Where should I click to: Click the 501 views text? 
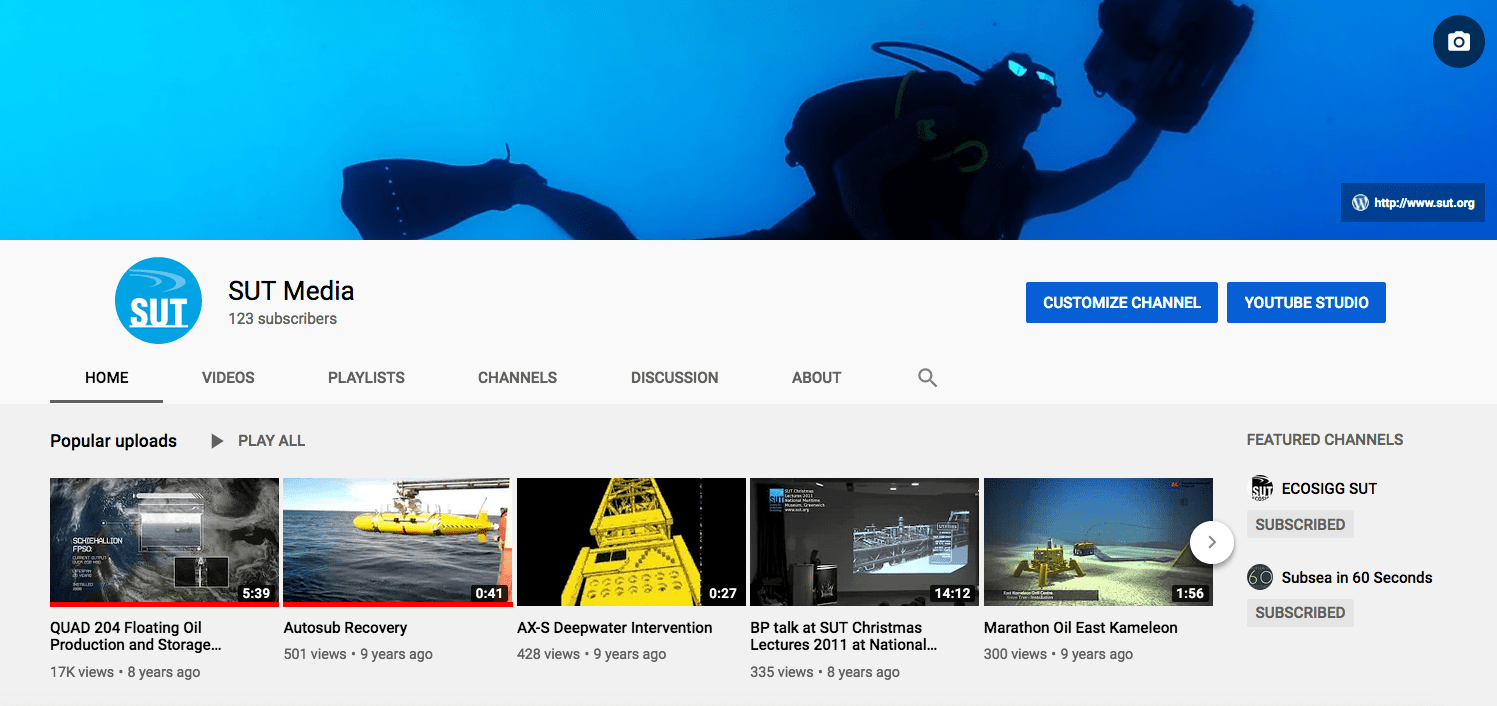coord(315,654)
